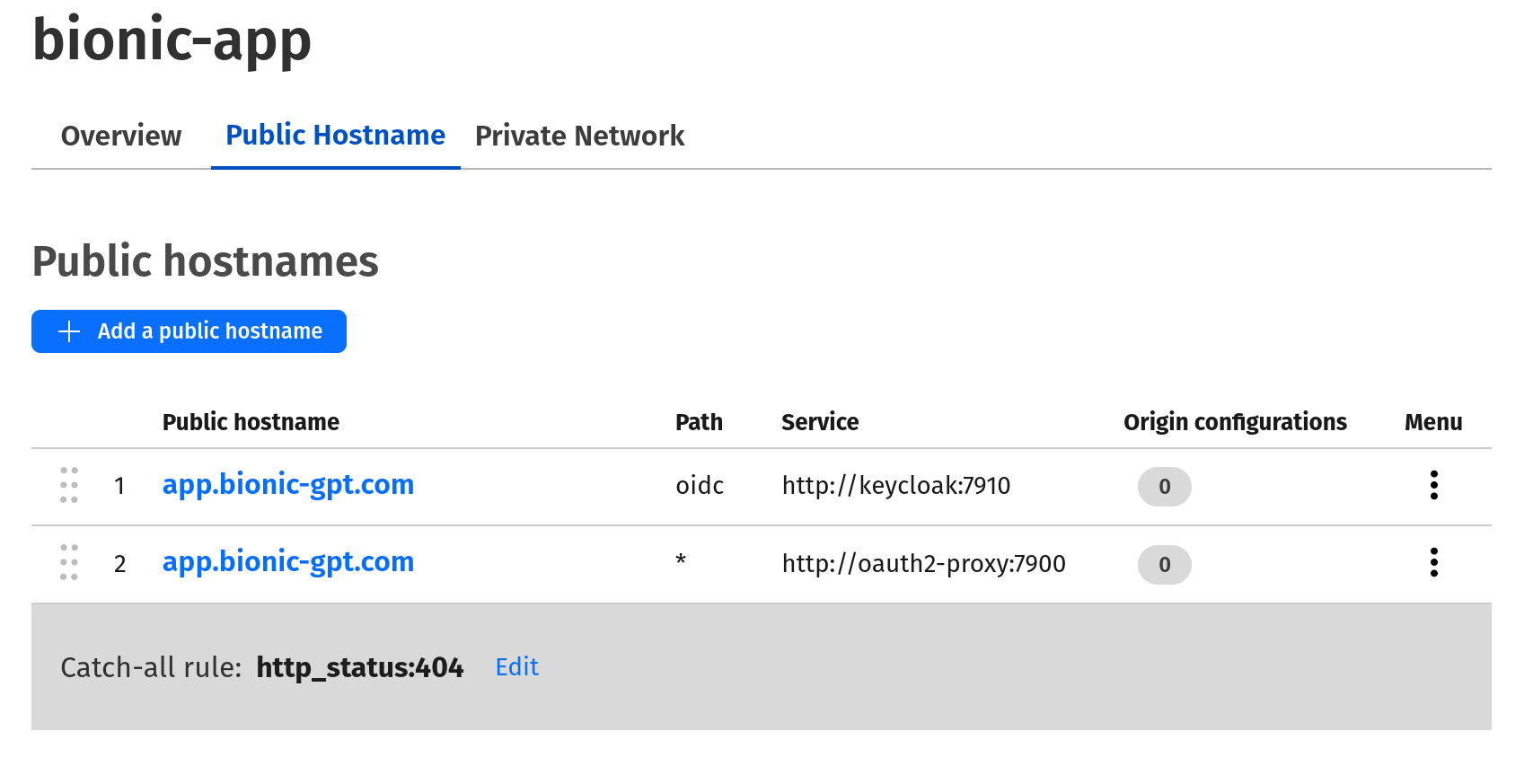Click origin configurations badge in row 1
This screenshot has width=1533, height=784.
pos(1164,487)
